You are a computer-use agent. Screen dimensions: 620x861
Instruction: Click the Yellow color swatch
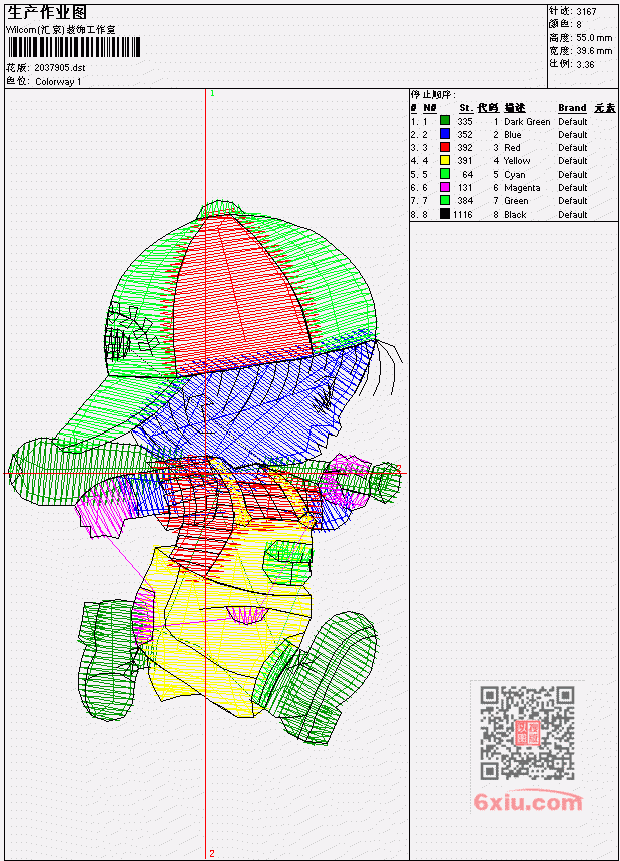click(445, 160)
